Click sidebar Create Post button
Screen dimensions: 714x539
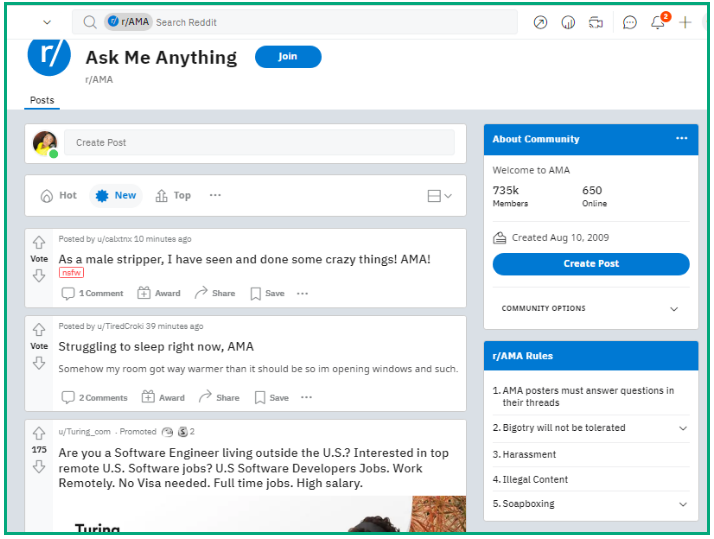(591, 264)
